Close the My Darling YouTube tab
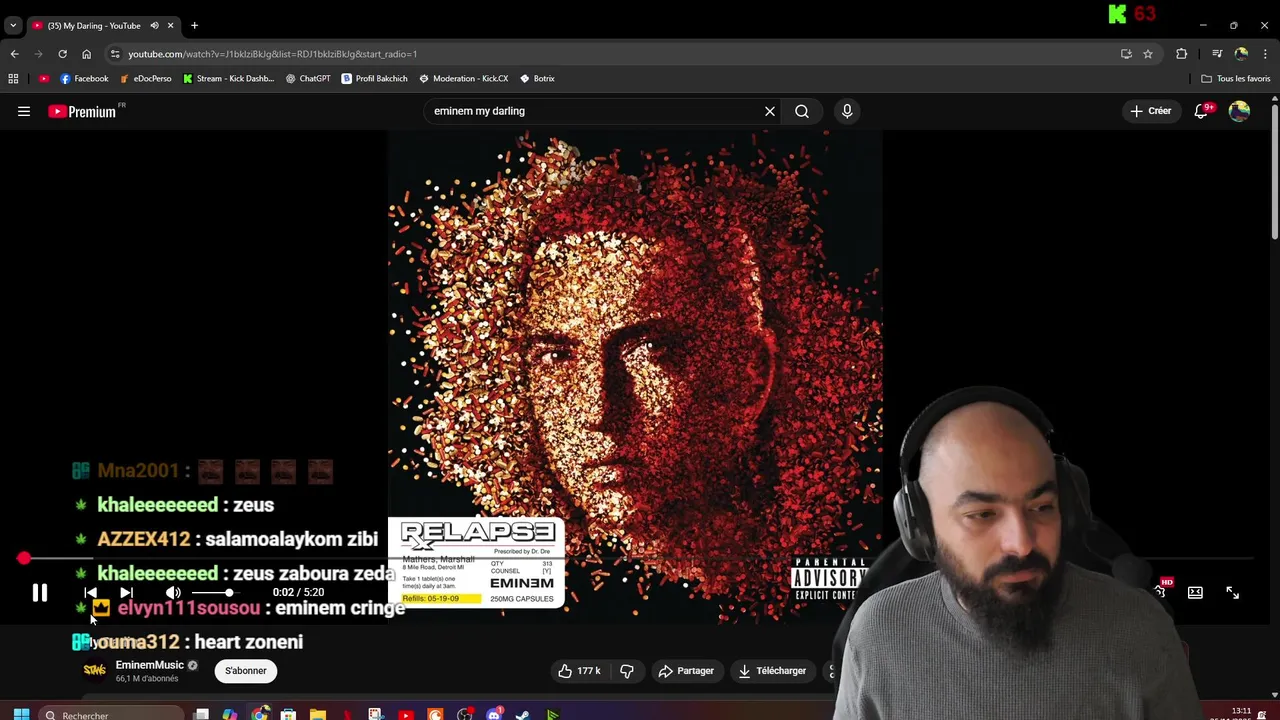Image resolution: width=1280 pixels, height=720 pixels. coord(170,25)
